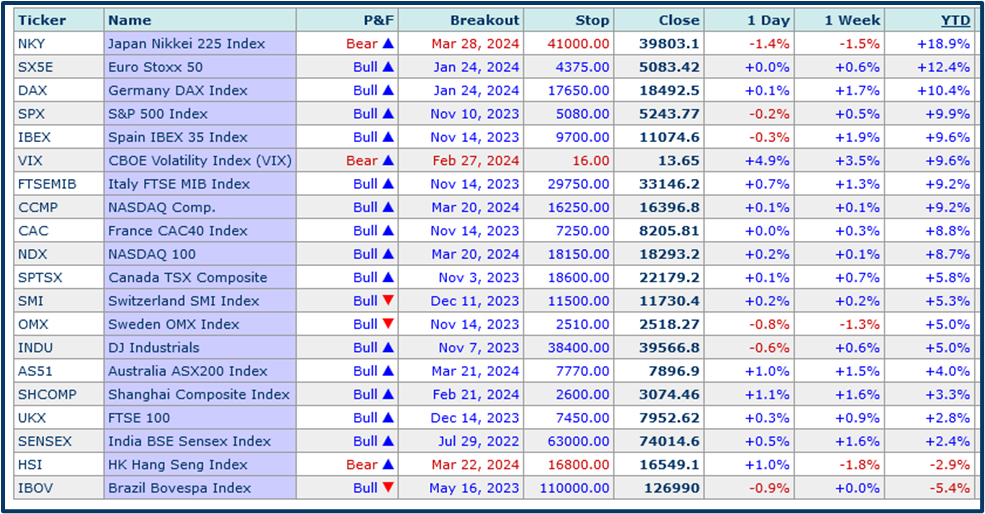
Task: Click the close value 126990
Action: click(672, 488)
